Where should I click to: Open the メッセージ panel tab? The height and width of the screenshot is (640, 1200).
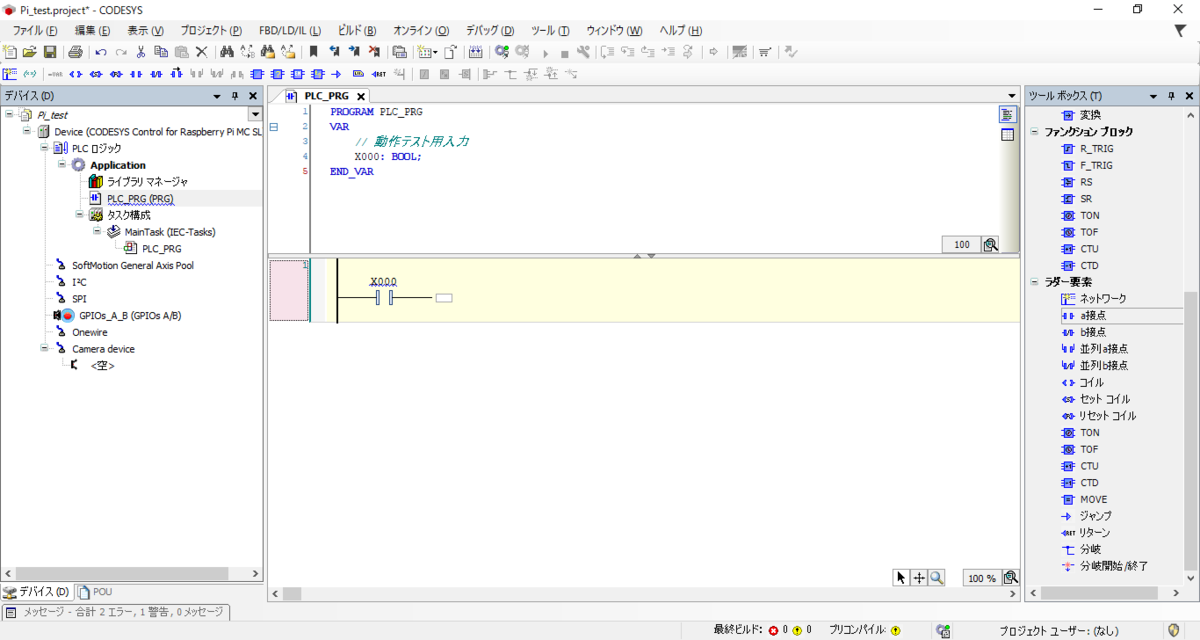click(x=116, y=612)
